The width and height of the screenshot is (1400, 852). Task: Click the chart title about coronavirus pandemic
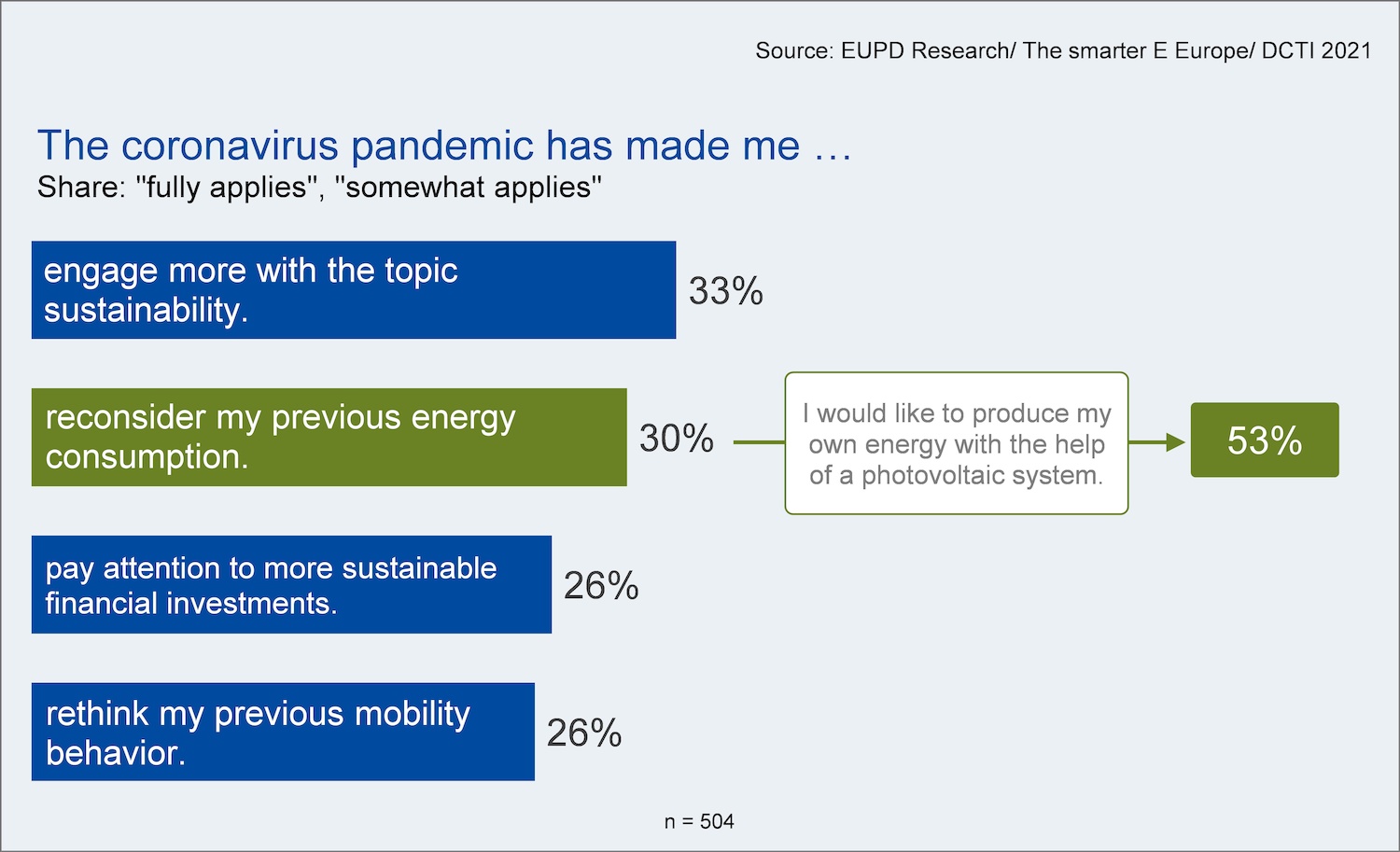coord(418,146)
